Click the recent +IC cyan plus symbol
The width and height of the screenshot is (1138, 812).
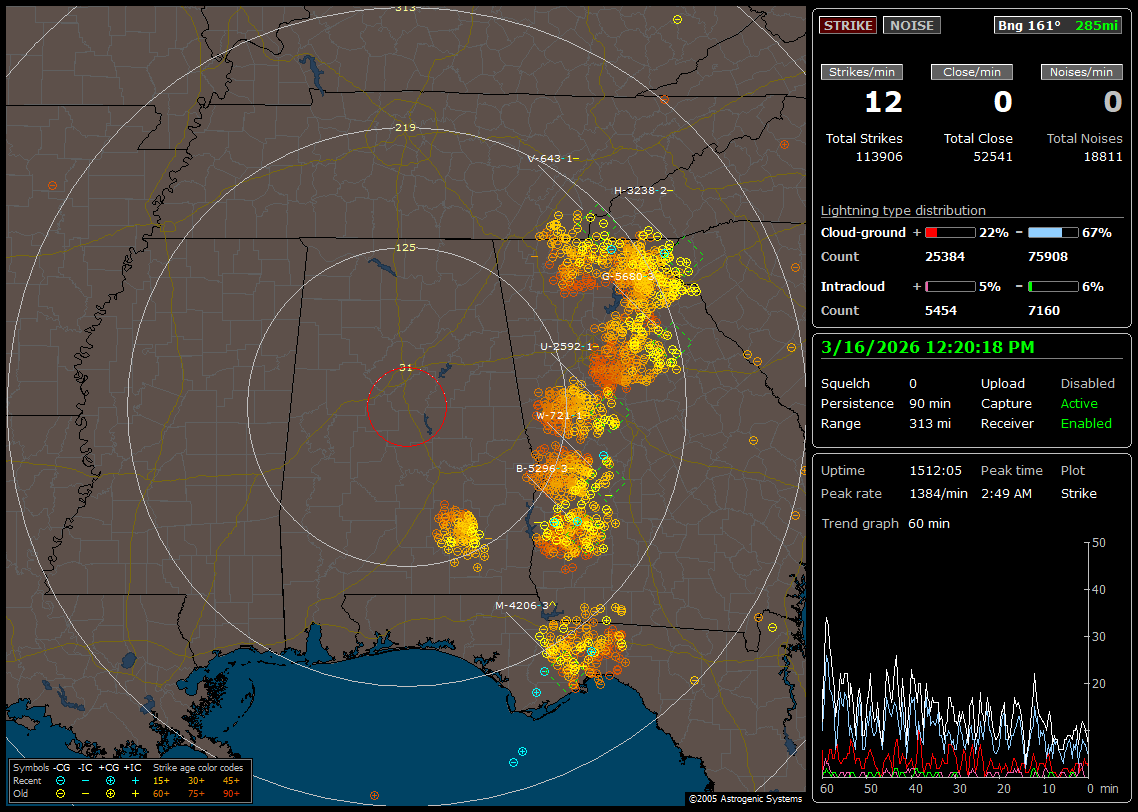tap(135, 780)
